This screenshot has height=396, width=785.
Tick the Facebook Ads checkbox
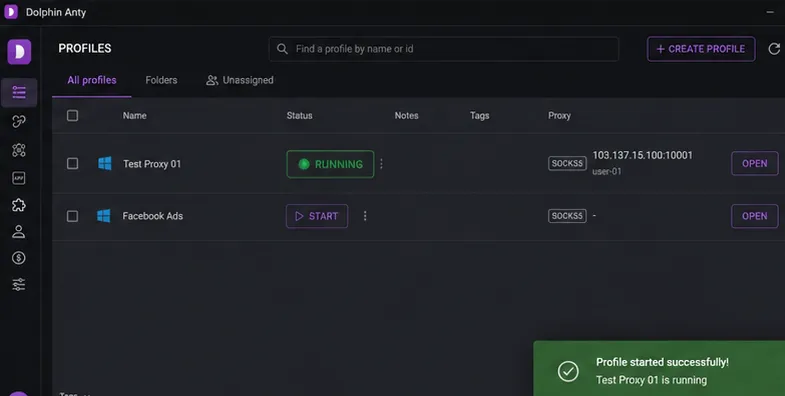click(x=73, y=216)
